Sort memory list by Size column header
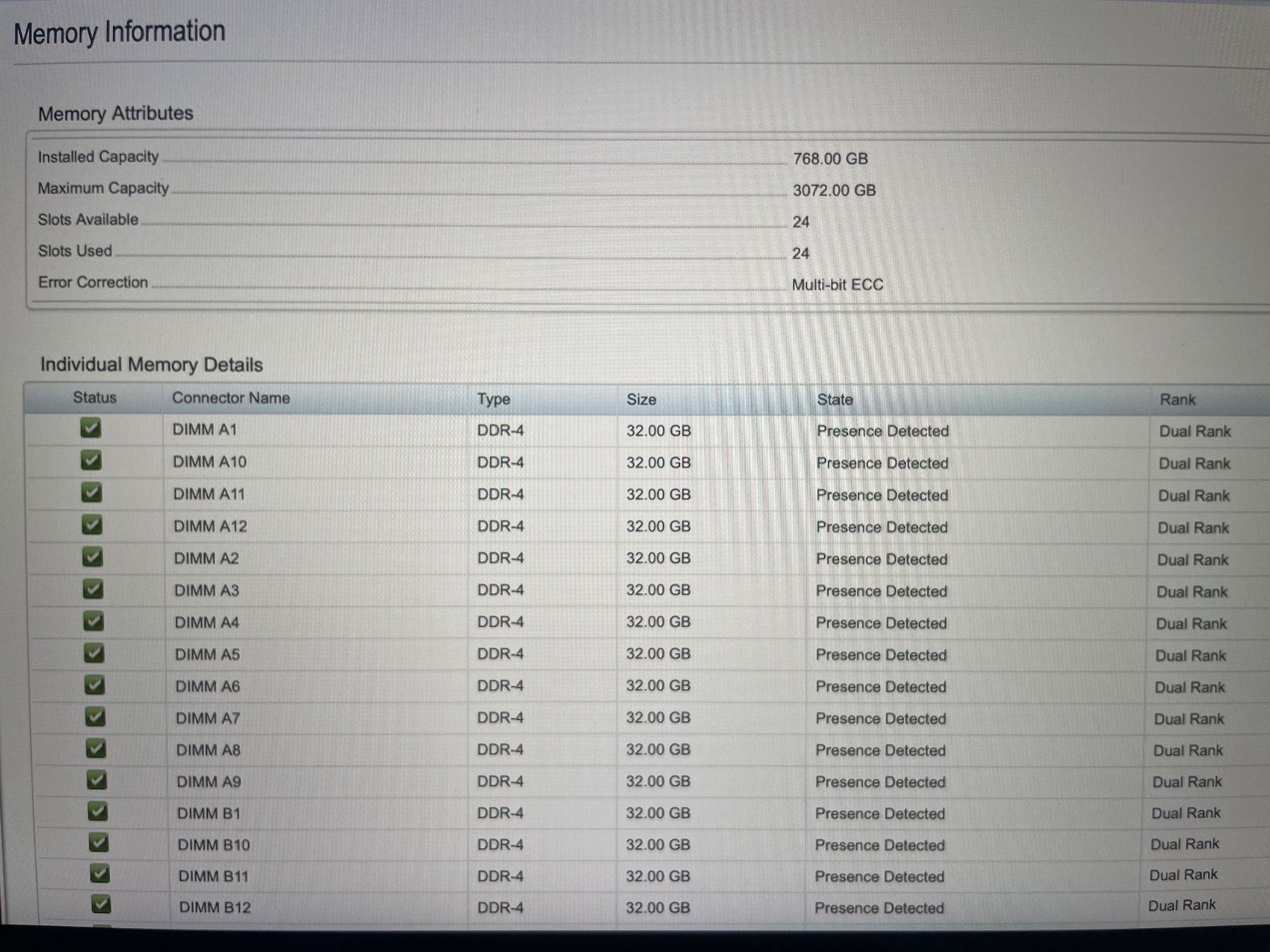This screenshot has height=952, width=1270. click(x=641, y=399)
